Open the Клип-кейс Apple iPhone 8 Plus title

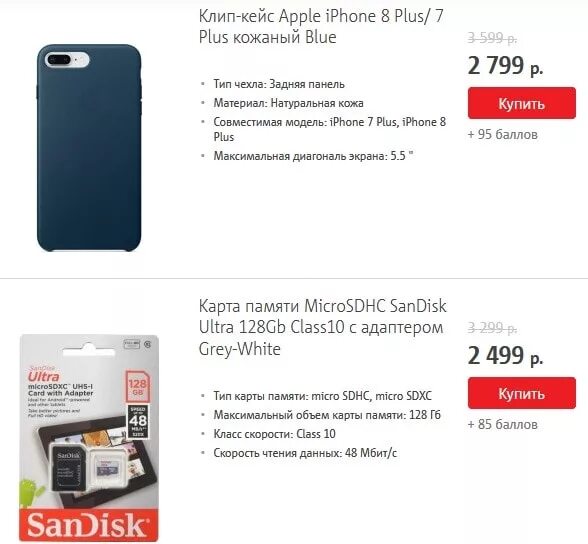[x=321, y=27]
